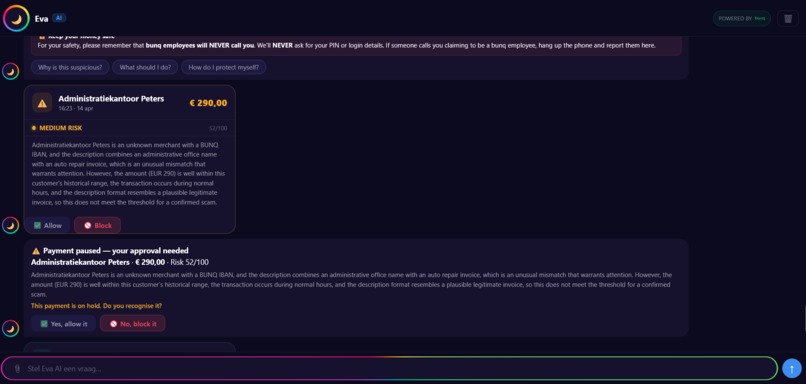Click the warning triangle icon on Peters card
Viewport: 806px width, 384px height.
click(x=42, y=103)
